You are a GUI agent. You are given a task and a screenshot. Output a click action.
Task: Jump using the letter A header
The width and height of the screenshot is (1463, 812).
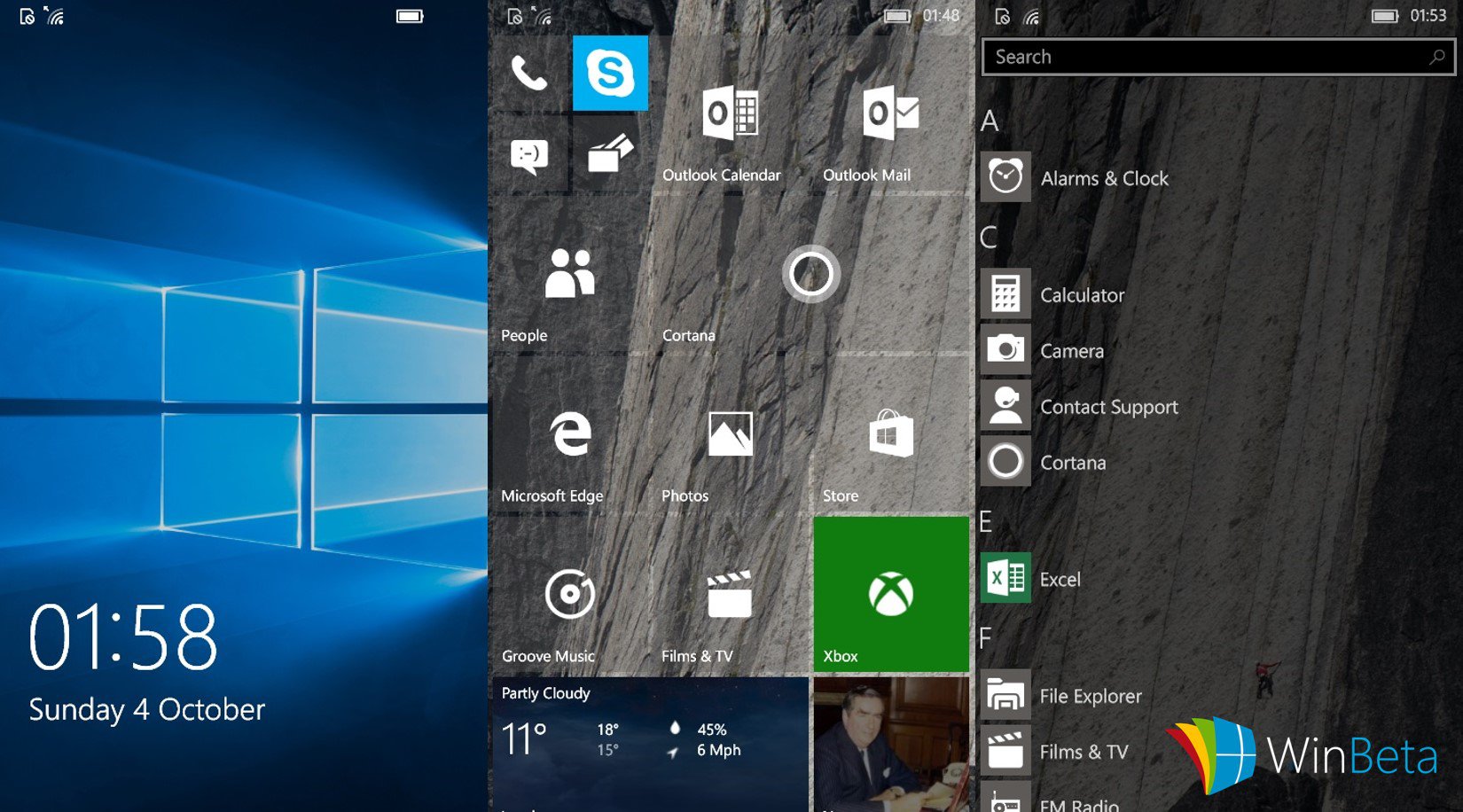pos(990,121)
